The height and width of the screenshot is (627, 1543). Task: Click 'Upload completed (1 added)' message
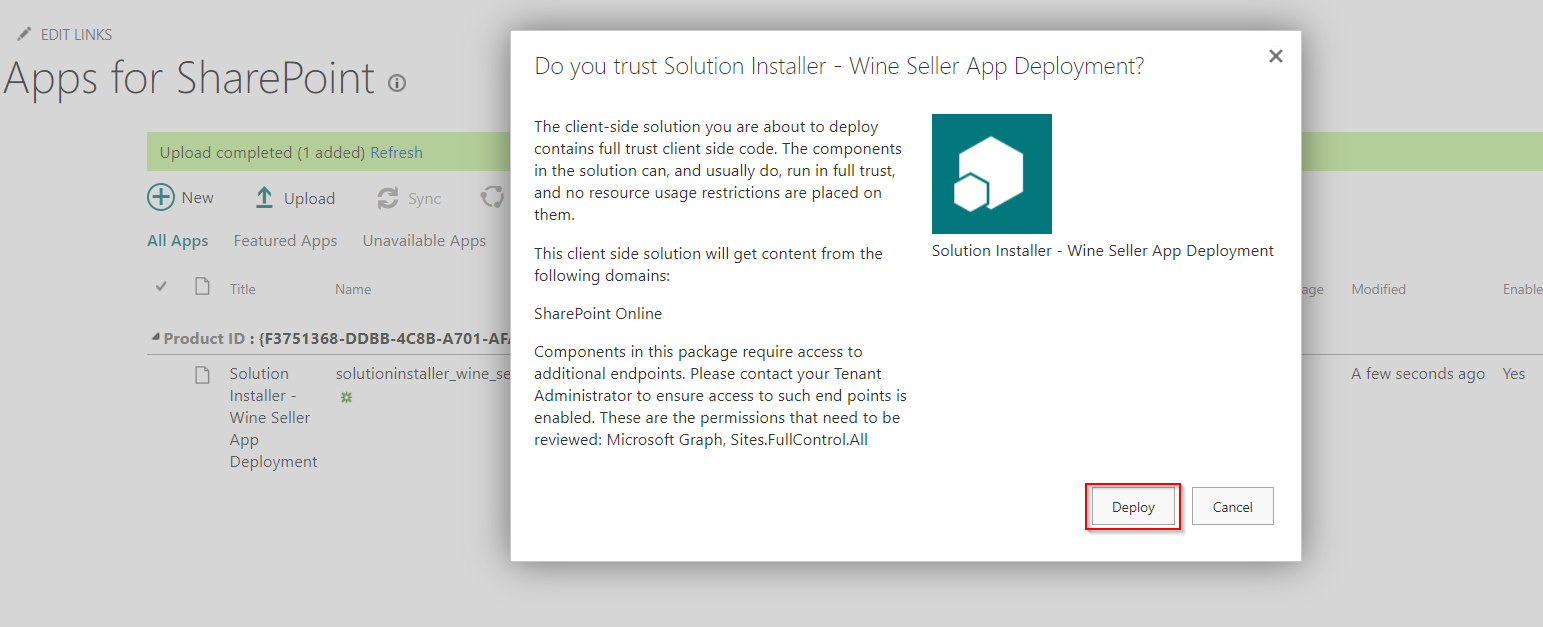(x=263, y=153)
